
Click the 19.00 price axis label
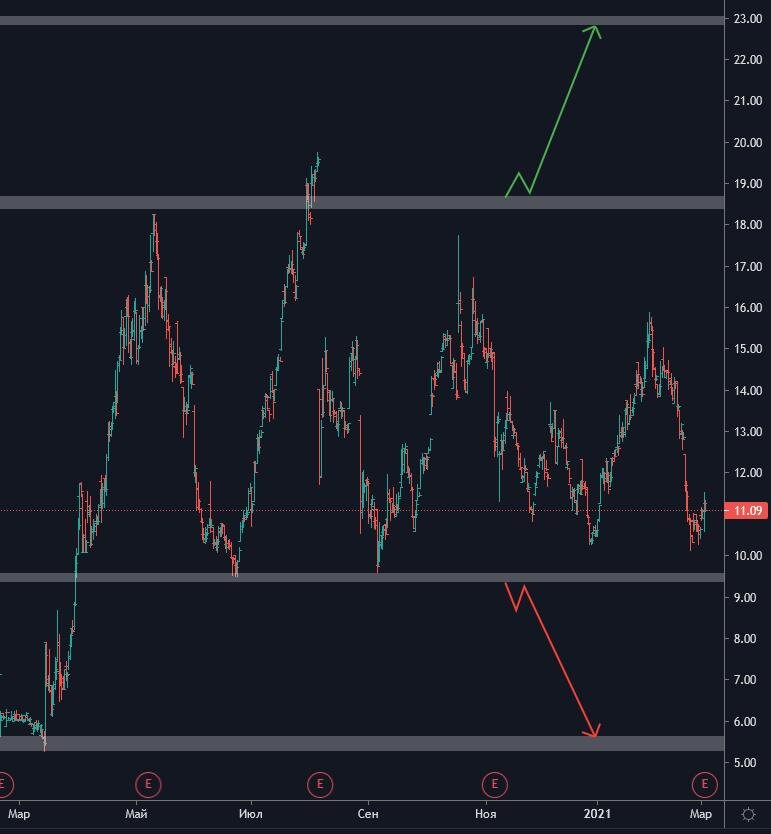[748, 184]
